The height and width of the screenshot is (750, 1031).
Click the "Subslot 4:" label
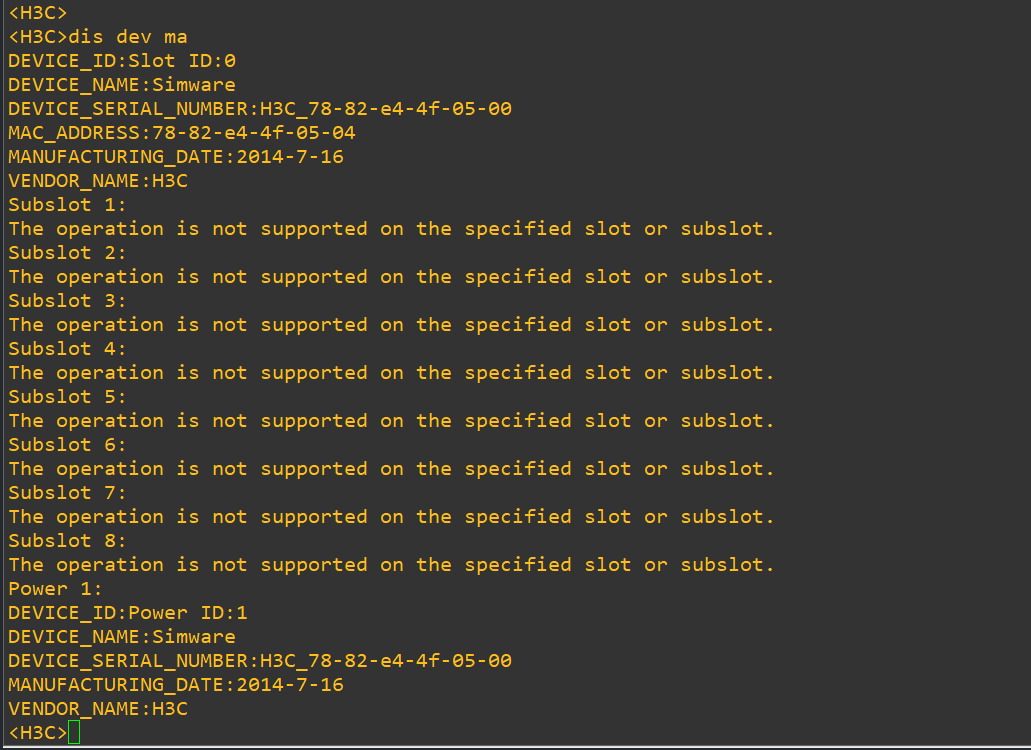pyautogui.click(x=68, y=349)
